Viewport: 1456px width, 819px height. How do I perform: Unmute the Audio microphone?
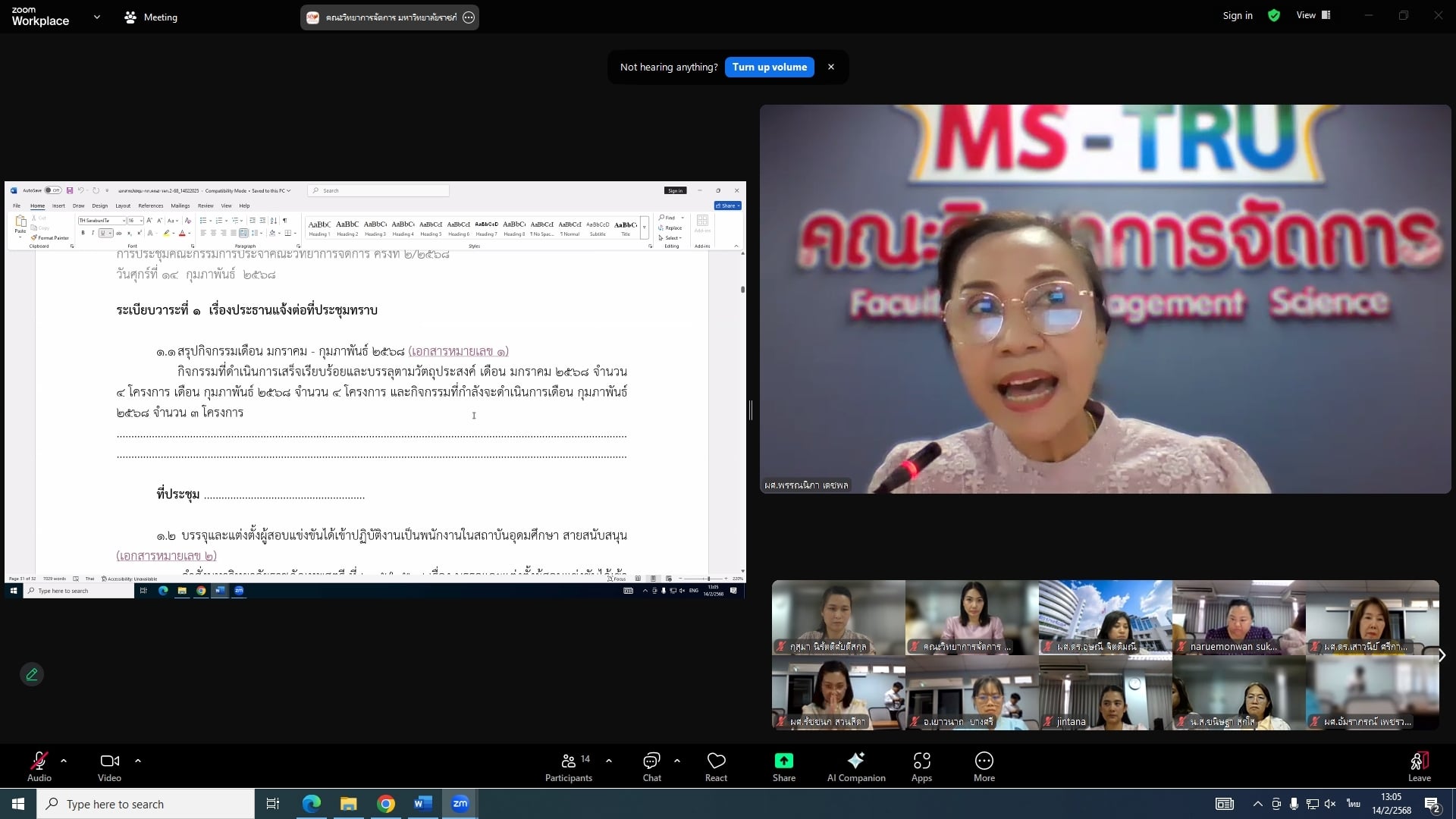(39, 761)
